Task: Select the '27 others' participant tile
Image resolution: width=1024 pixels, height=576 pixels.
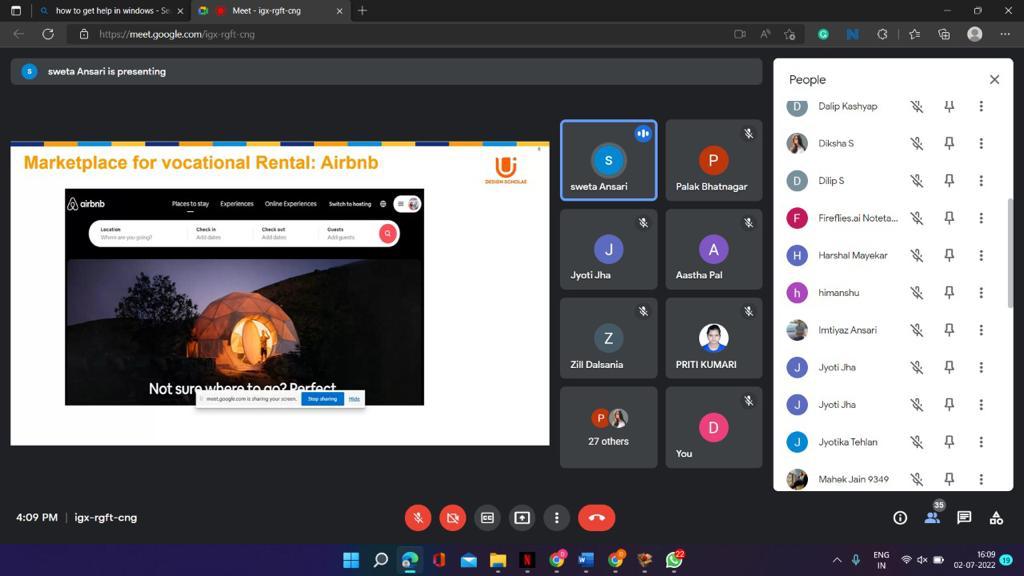Action: tap(608, 427)
